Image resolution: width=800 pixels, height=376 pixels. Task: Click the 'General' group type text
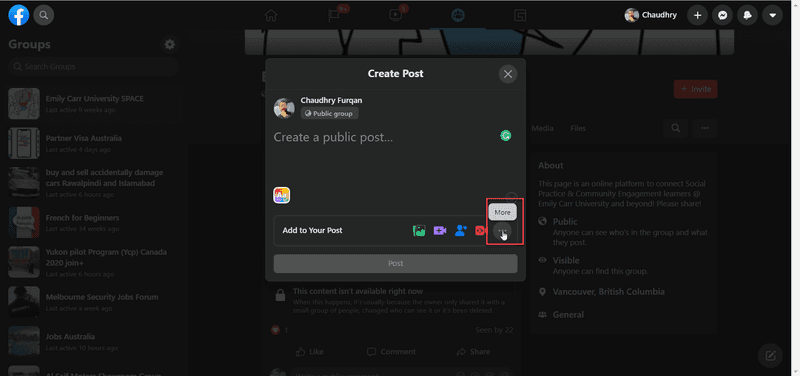[568, 315]
